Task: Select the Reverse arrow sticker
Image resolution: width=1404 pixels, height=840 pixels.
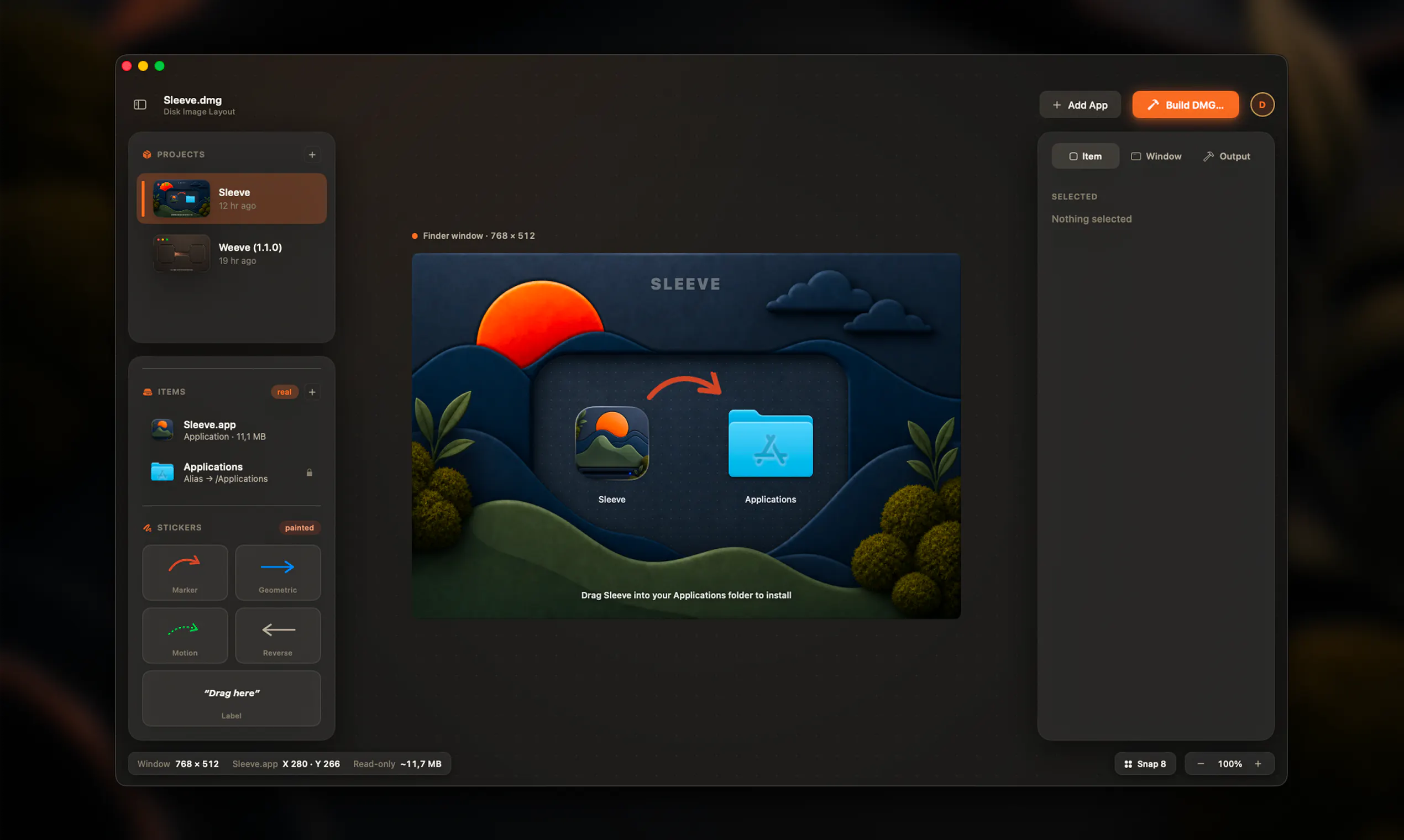Action: (278, 635)
